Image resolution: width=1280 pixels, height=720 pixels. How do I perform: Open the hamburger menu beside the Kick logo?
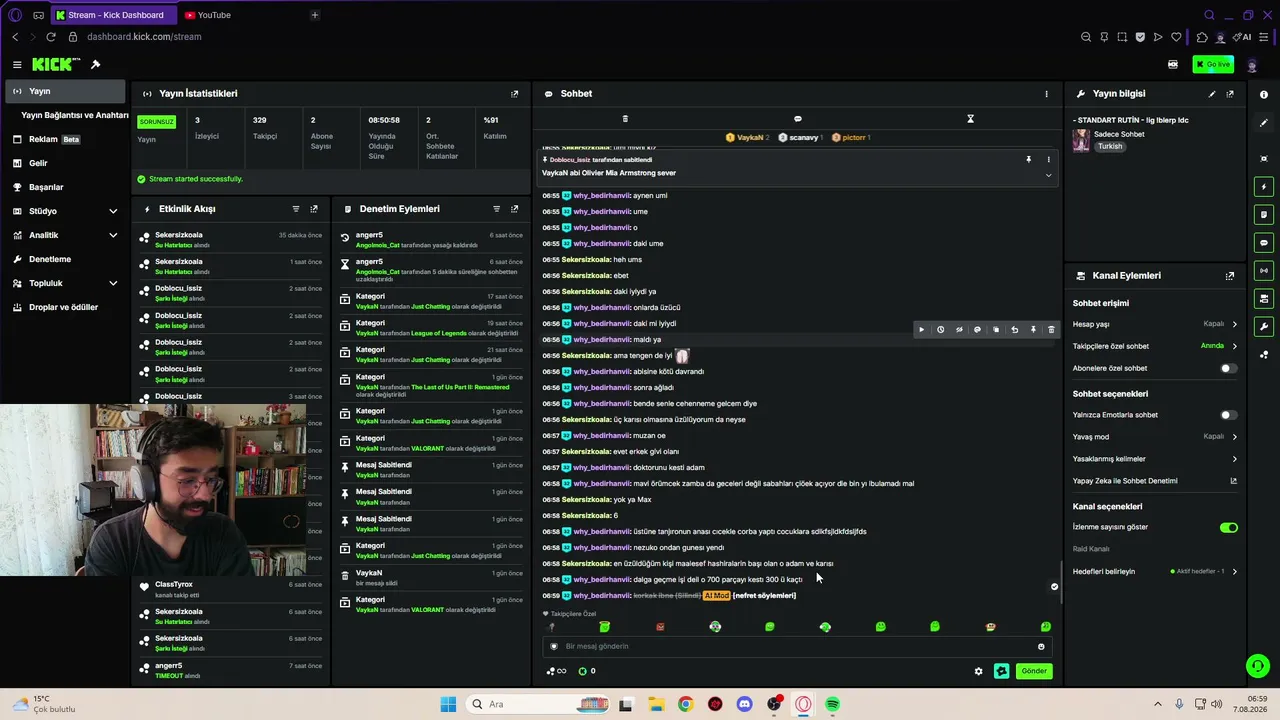click(17, 65)
